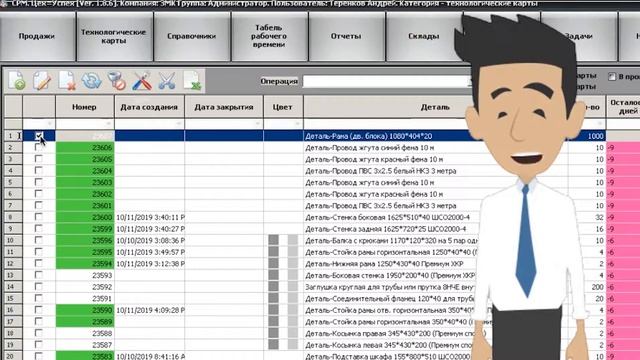Open the Продажи section
This screenshot has width=640, height=360.
pyautogui.click(x=37, y=36)
